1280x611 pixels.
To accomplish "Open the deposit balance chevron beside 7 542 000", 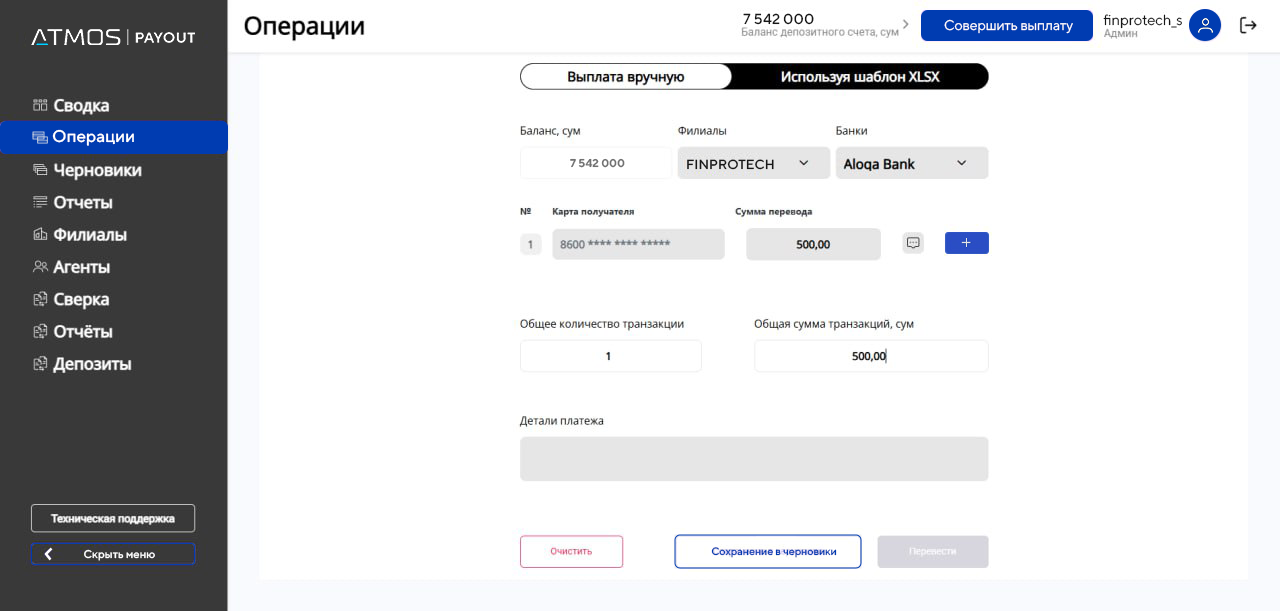I will pyautogui.click(x=908, y=22).
